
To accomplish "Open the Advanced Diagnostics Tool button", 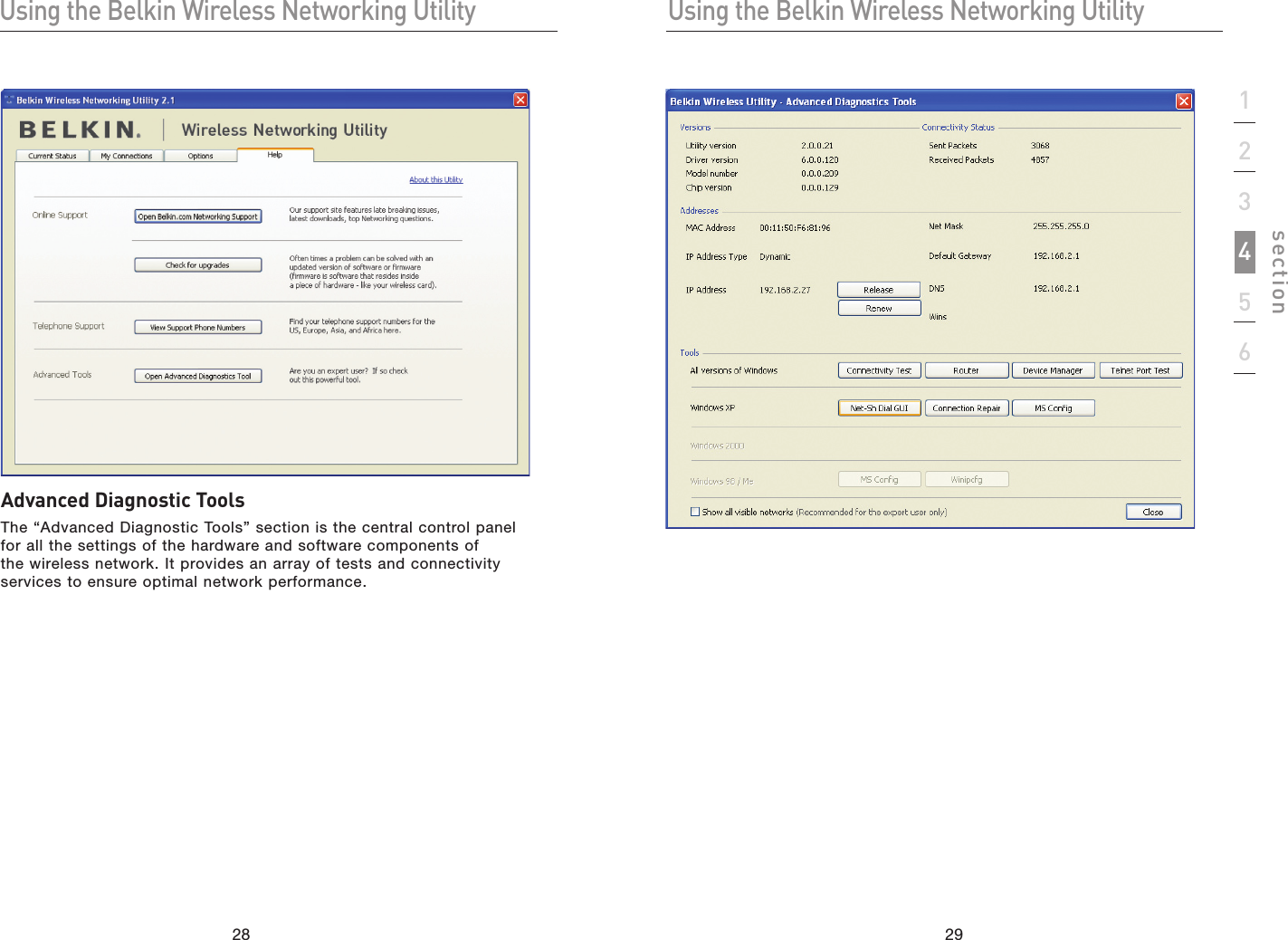I will click(198, 376).
